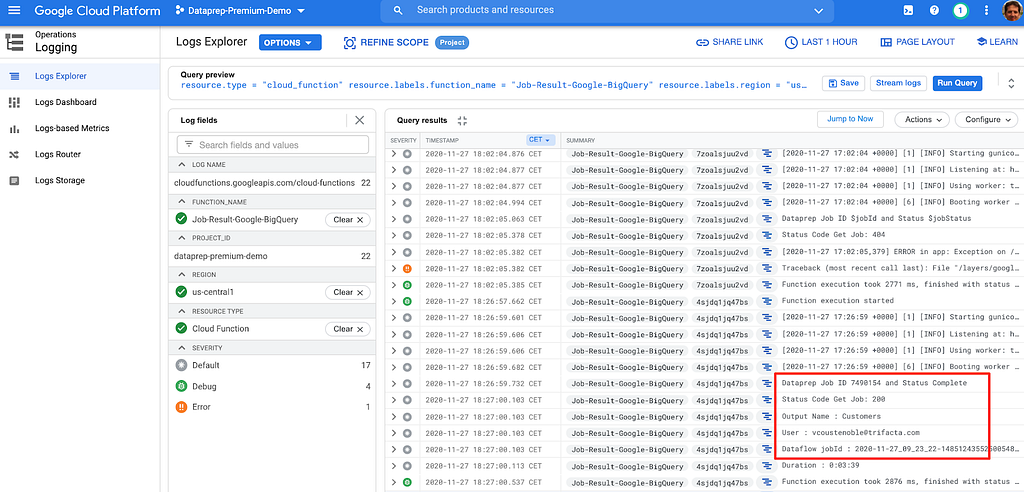Viewport: 1024px width, 492px height.
Task: Open the main navigation hamburger menu
Action: pyautogui.click(x=14, y=10)
